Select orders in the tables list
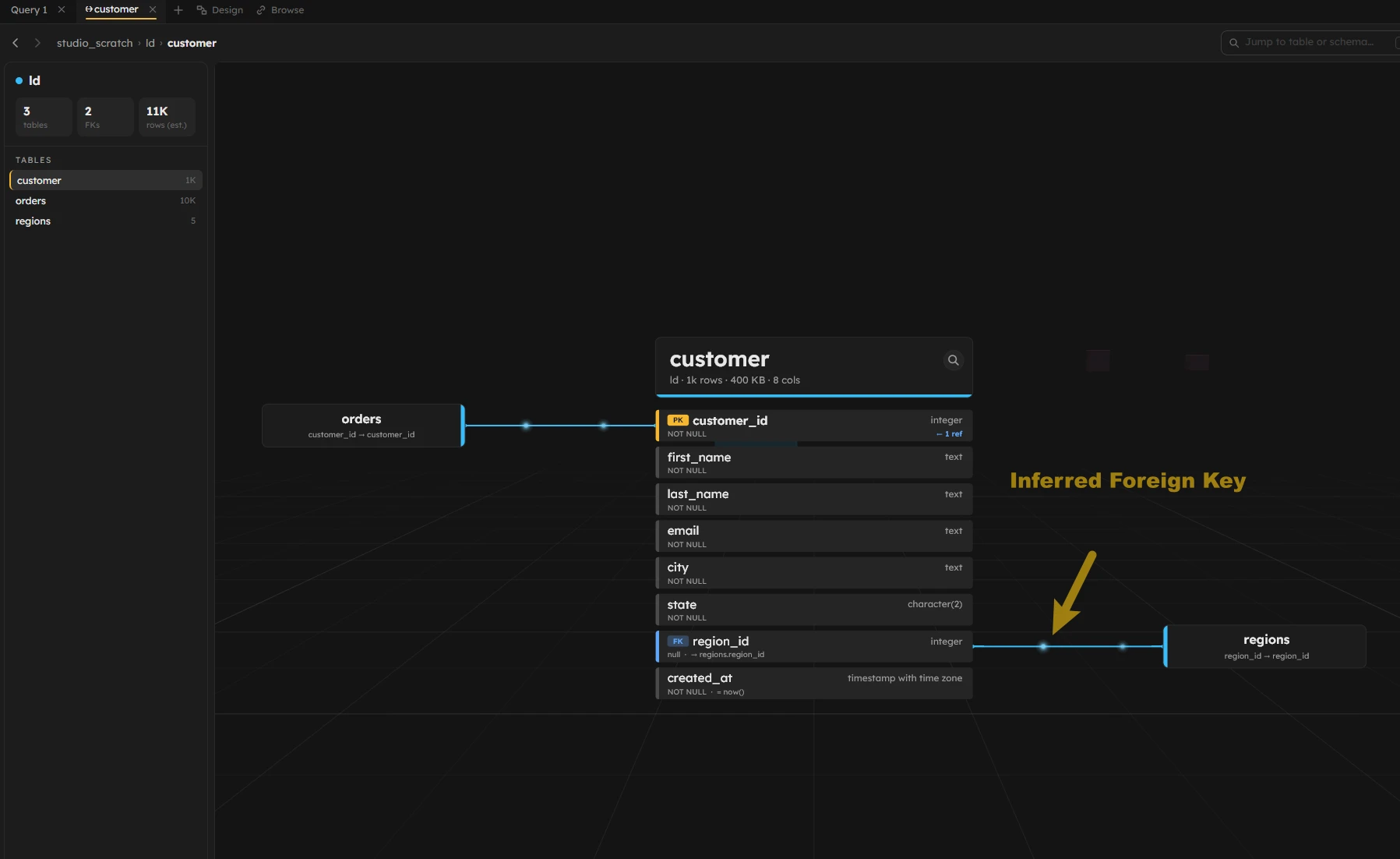This screenshot has height=859, width=1400. click(106, 200)
